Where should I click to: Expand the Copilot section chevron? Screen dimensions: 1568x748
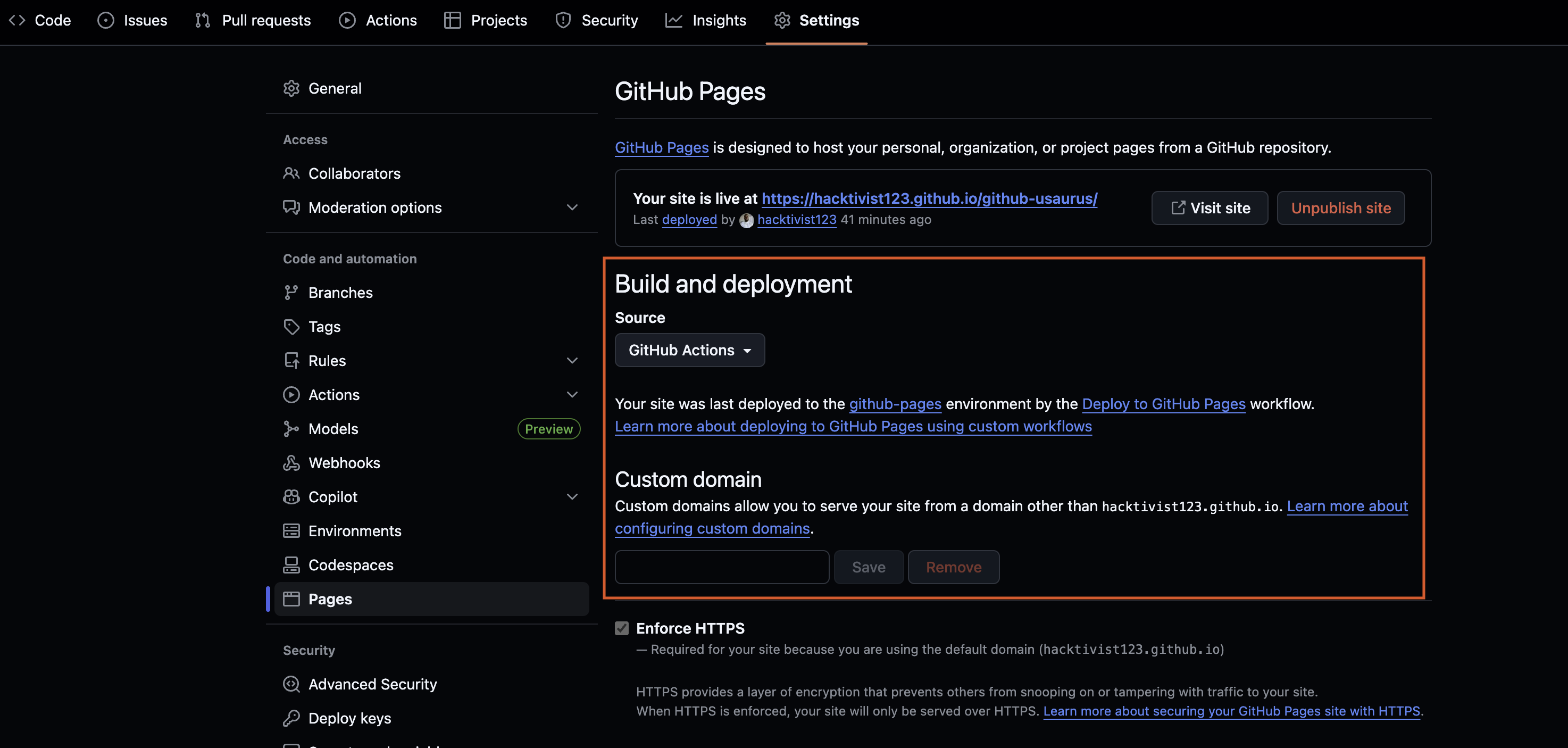point(572,497)
